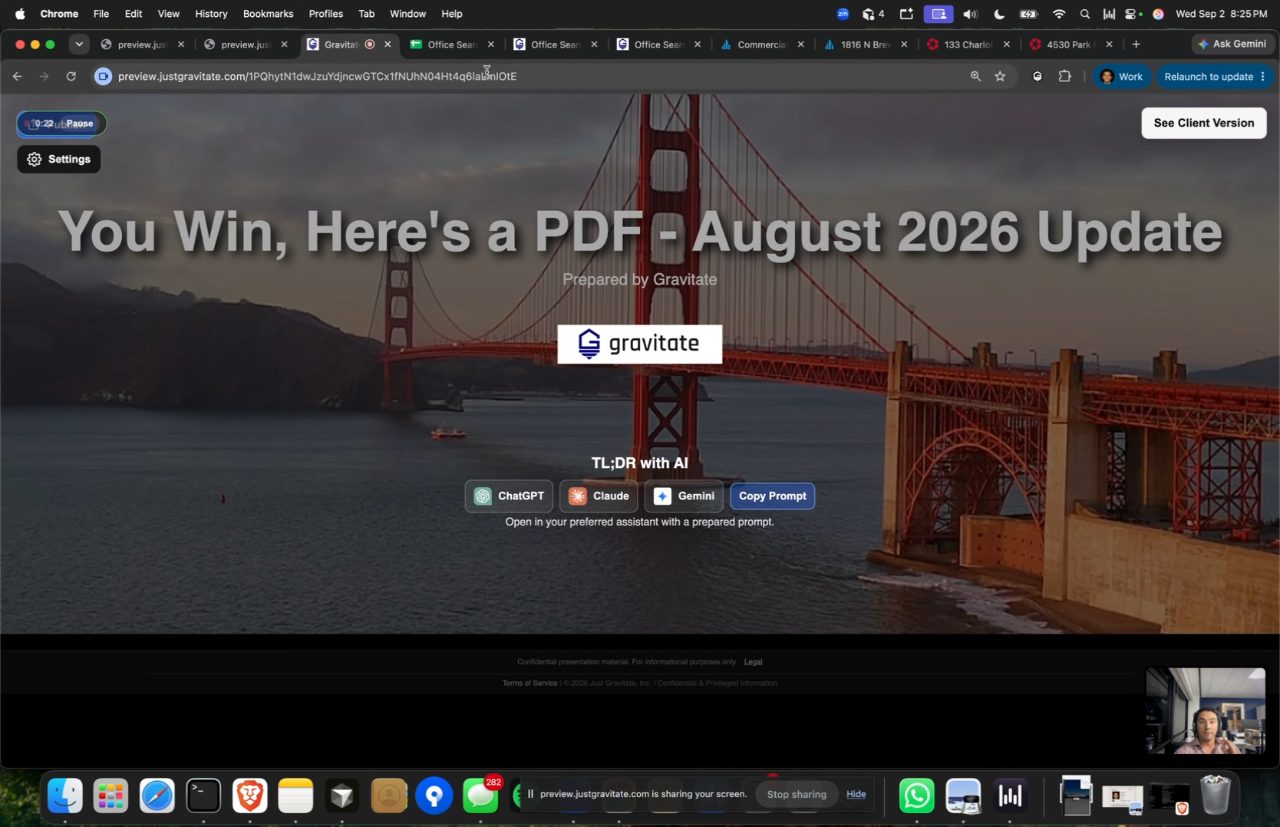
Task: Focus the URL address bar
Action: (x=540, y=76)
